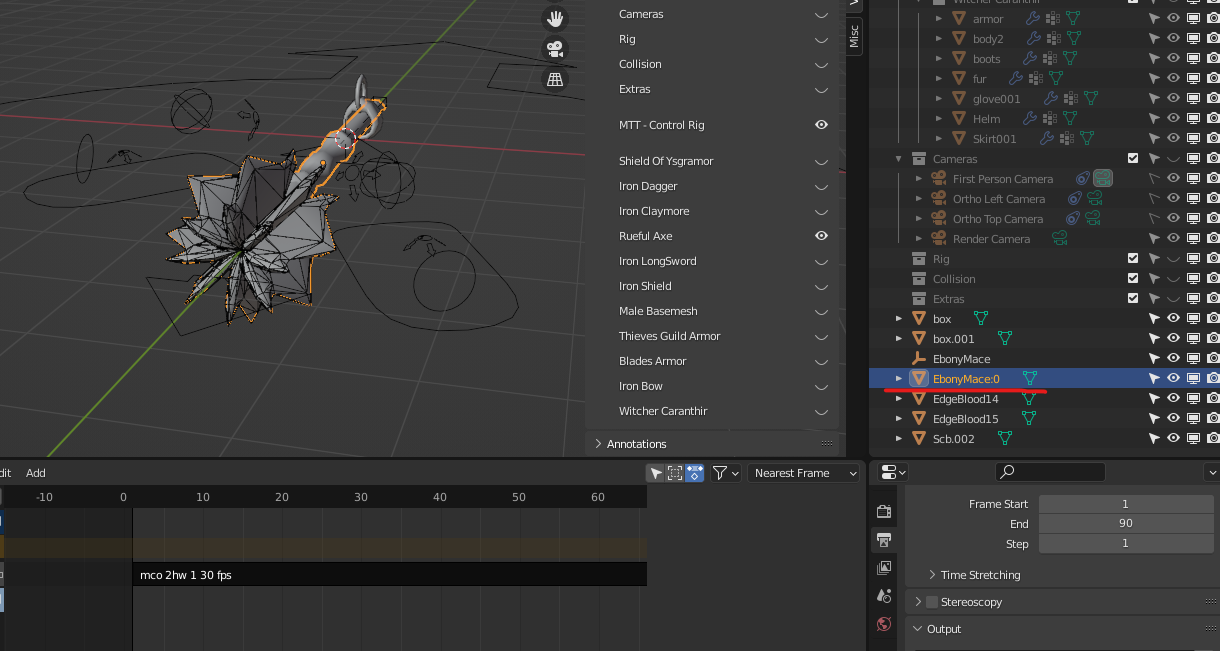Click the empty axis icon of EbonyMace
1220x651 pixels.
(x=918, y=359)
